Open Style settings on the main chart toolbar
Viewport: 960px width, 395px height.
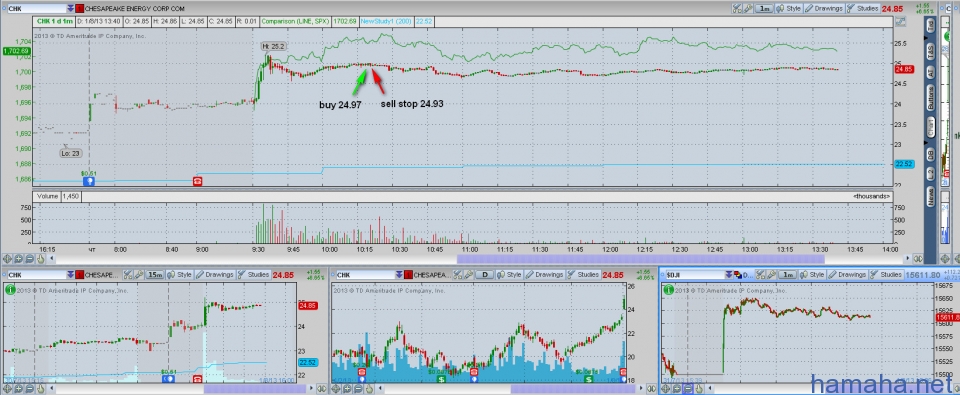tap(789, 9)
